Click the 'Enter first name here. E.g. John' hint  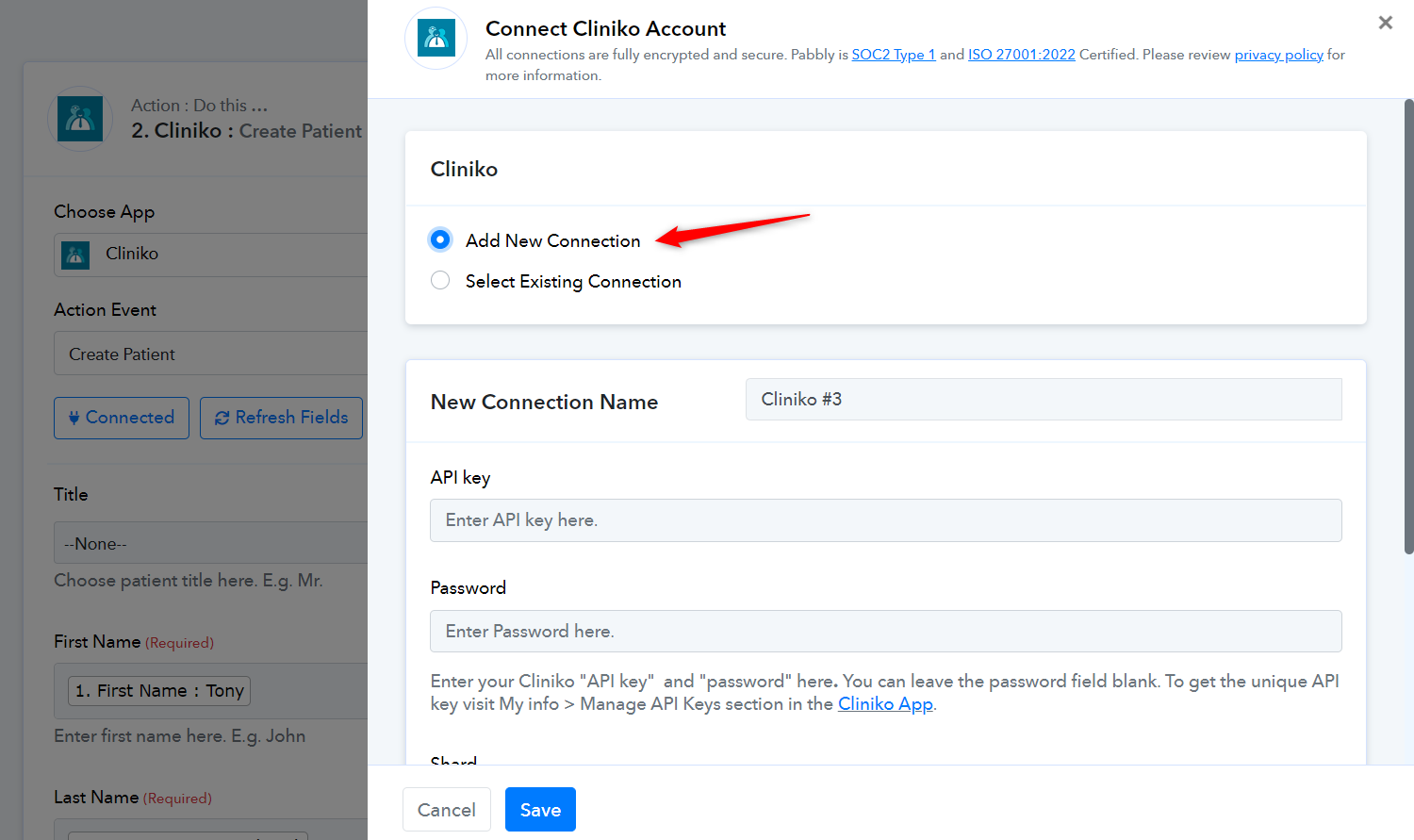179,736
